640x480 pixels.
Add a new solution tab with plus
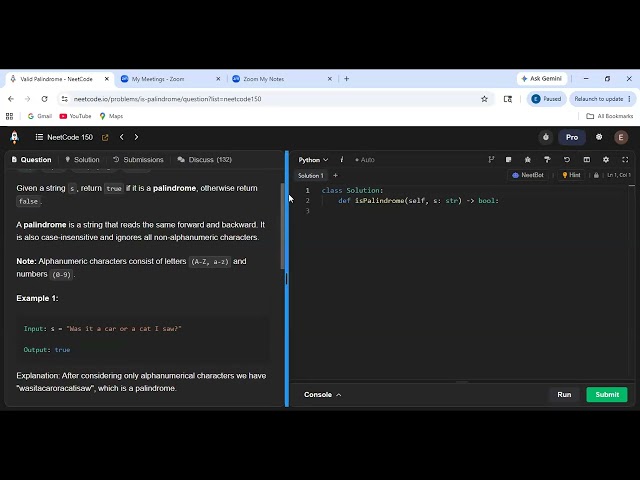click(336, 176)
